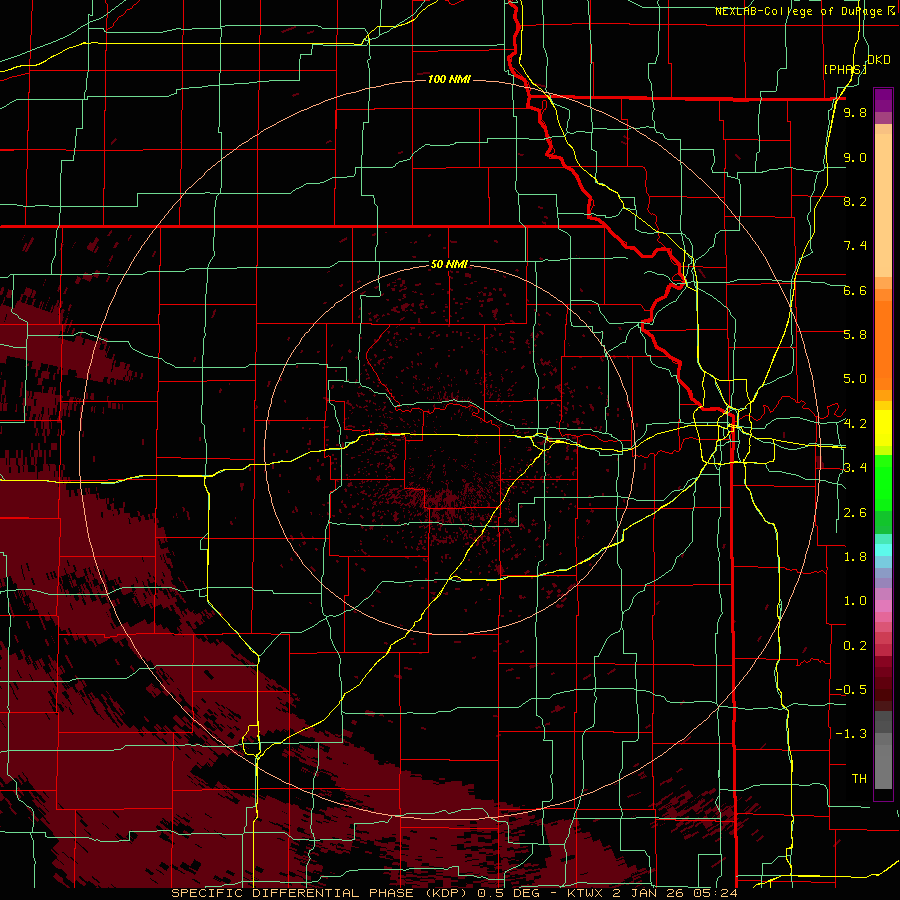Click the -1.3 value on color scale
The width and height of the screenshot is (900, 900).
point(851,734)
